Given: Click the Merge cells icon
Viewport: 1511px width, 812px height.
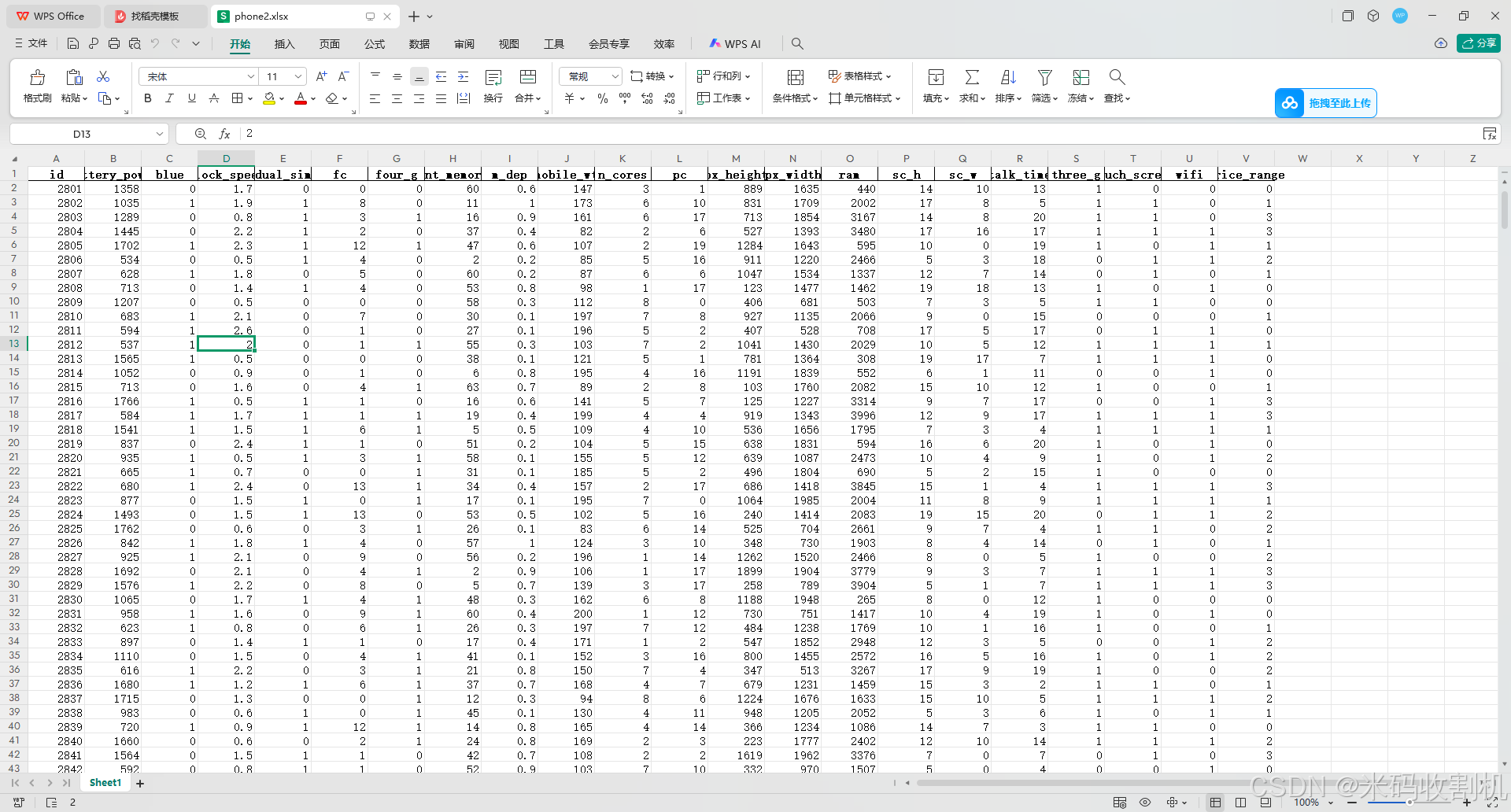Looking at the screenshot, I should (528, 77).
